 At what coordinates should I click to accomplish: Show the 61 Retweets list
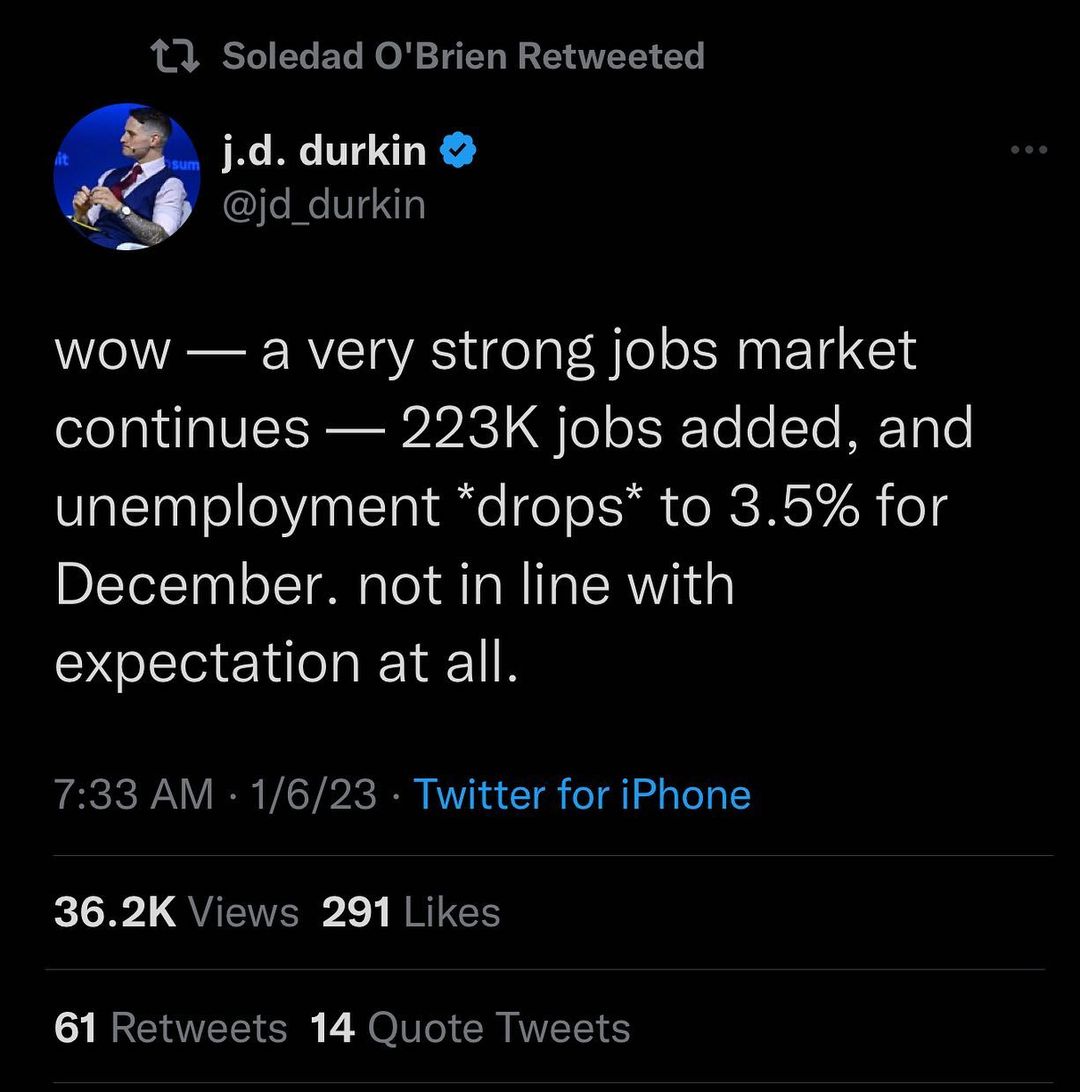pyautogui.click(x=171, y=1028)
